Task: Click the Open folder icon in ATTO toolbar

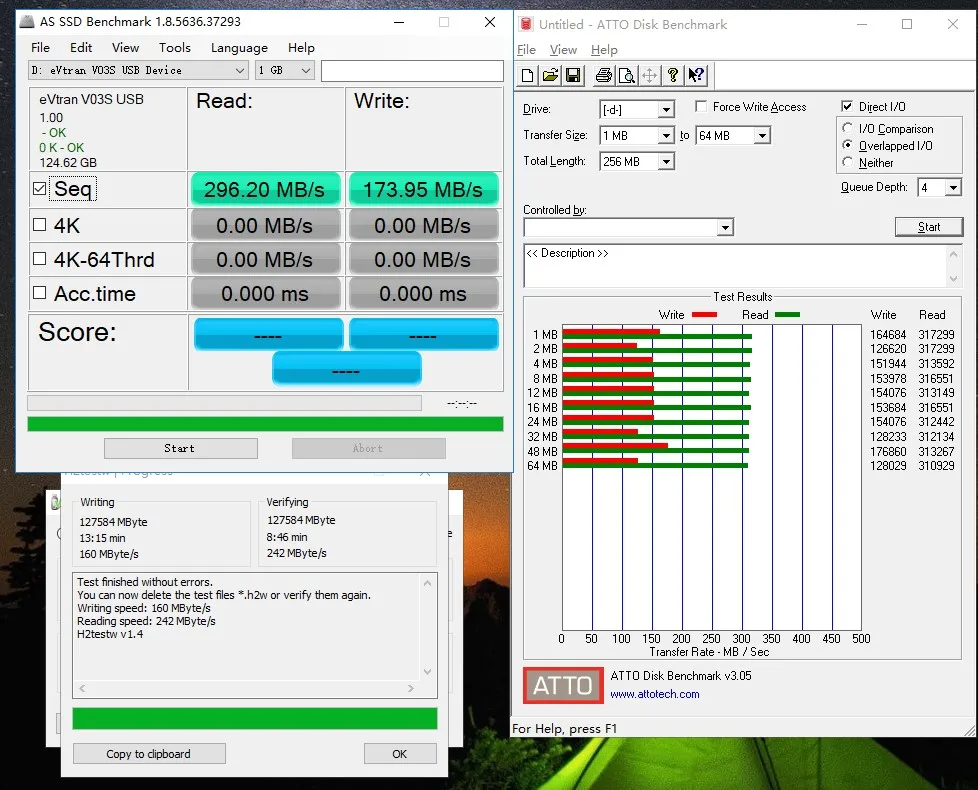Action: 550,75
